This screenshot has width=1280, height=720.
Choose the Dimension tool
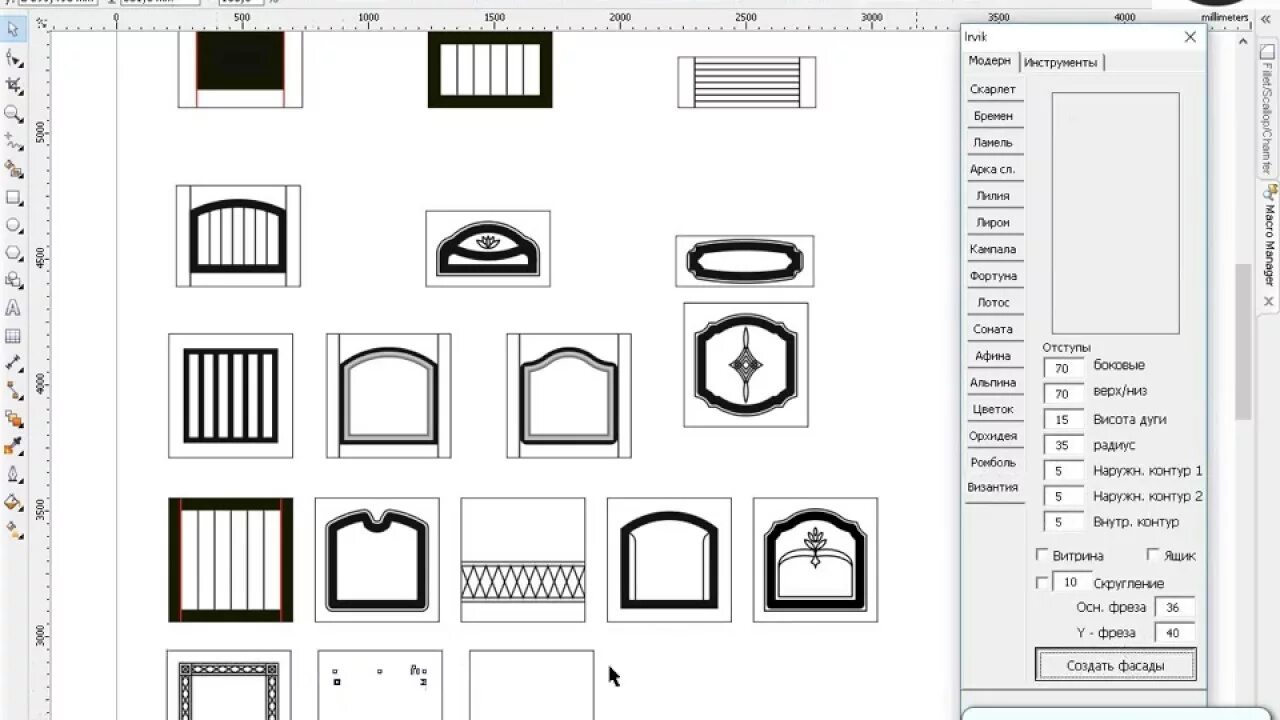tap(13, 363)
